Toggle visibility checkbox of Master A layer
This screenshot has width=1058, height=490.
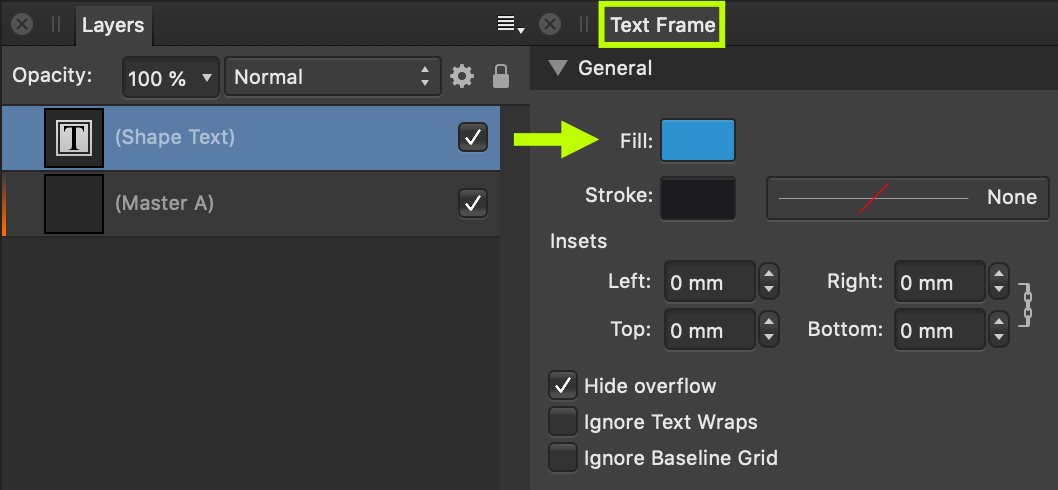coord(473,203)
